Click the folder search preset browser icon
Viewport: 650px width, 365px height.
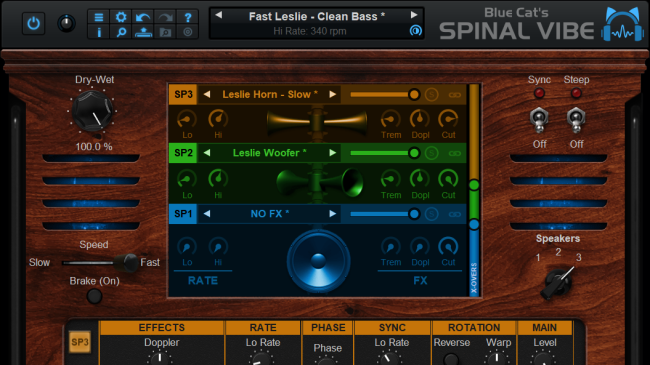click(165, 32)
